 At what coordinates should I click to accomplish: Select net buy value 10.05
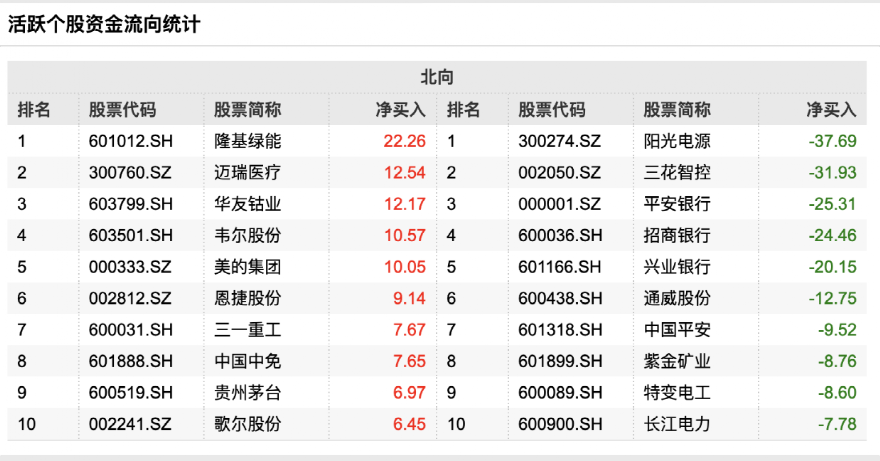(405, 267)
